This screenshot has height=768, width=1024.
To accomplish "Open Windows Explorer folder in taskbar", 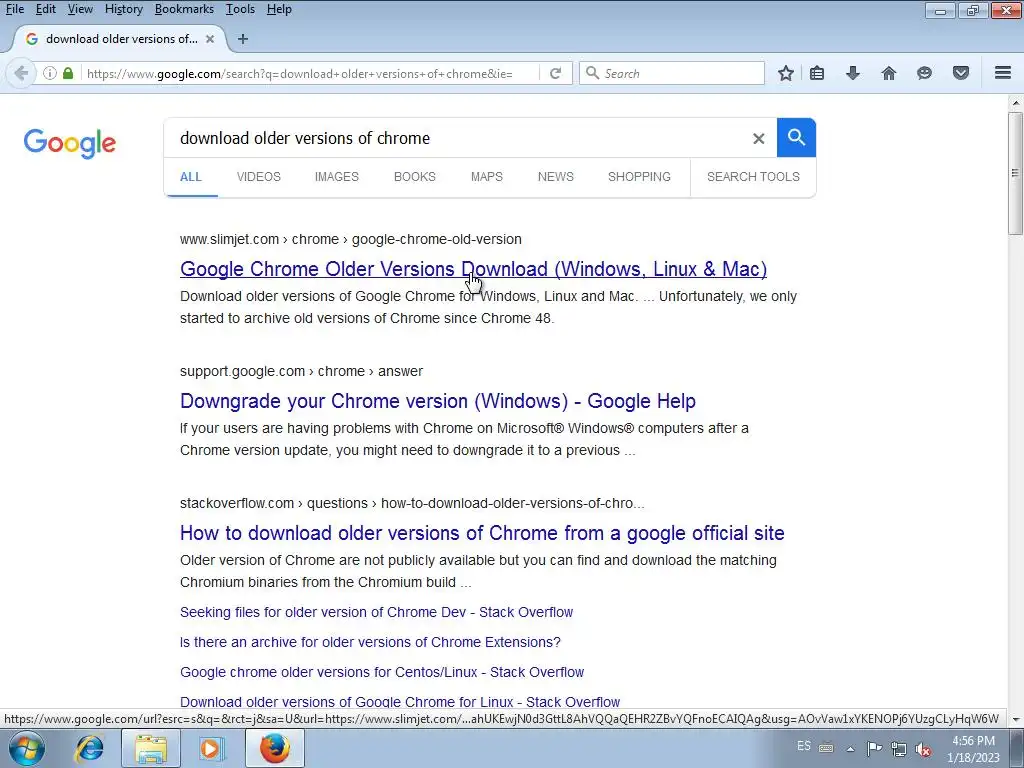I will tap(151, 748).
